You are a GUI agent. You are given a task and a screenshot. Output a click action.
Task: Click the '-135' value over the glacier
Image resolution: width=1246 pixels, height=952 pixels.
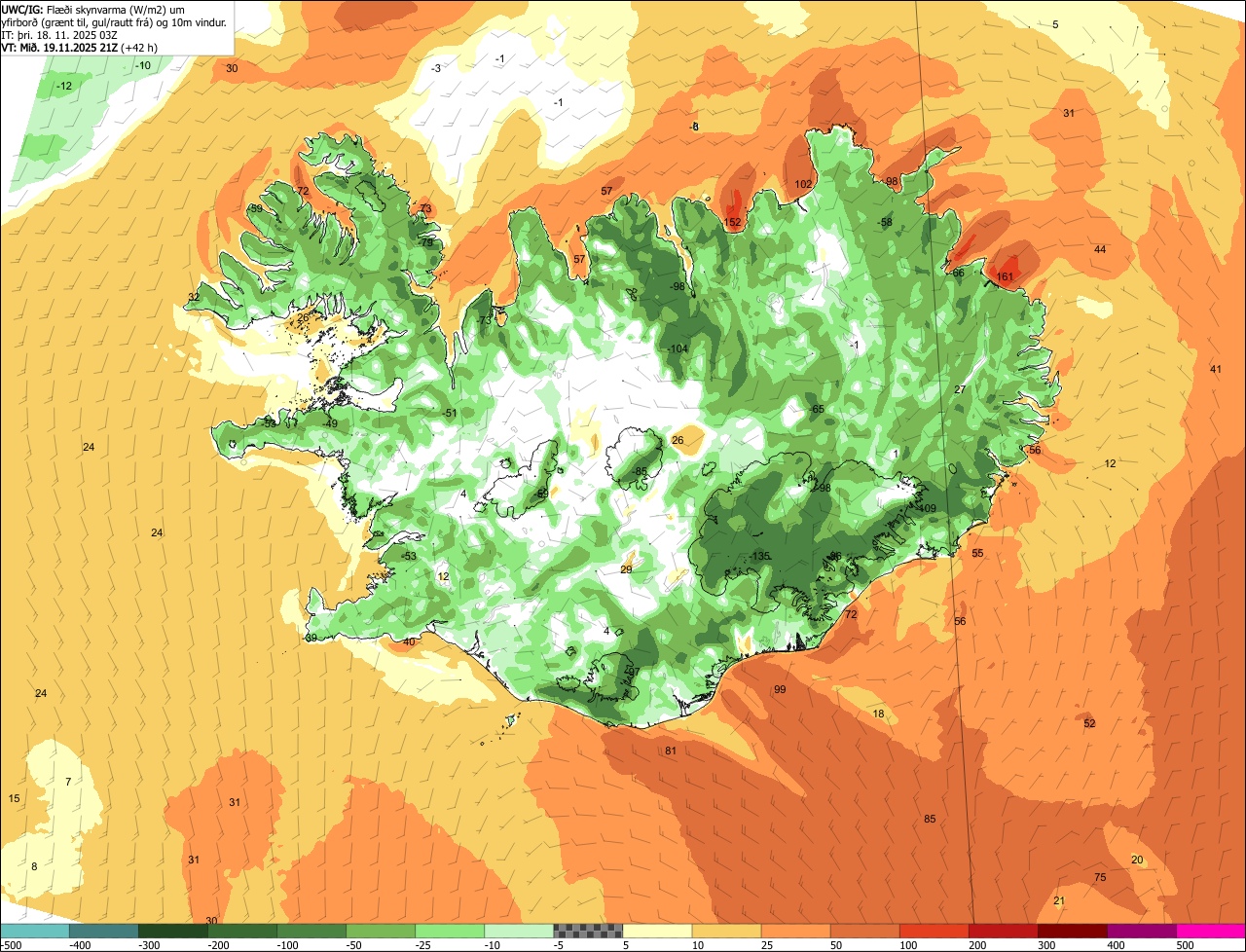pos(760,556)
